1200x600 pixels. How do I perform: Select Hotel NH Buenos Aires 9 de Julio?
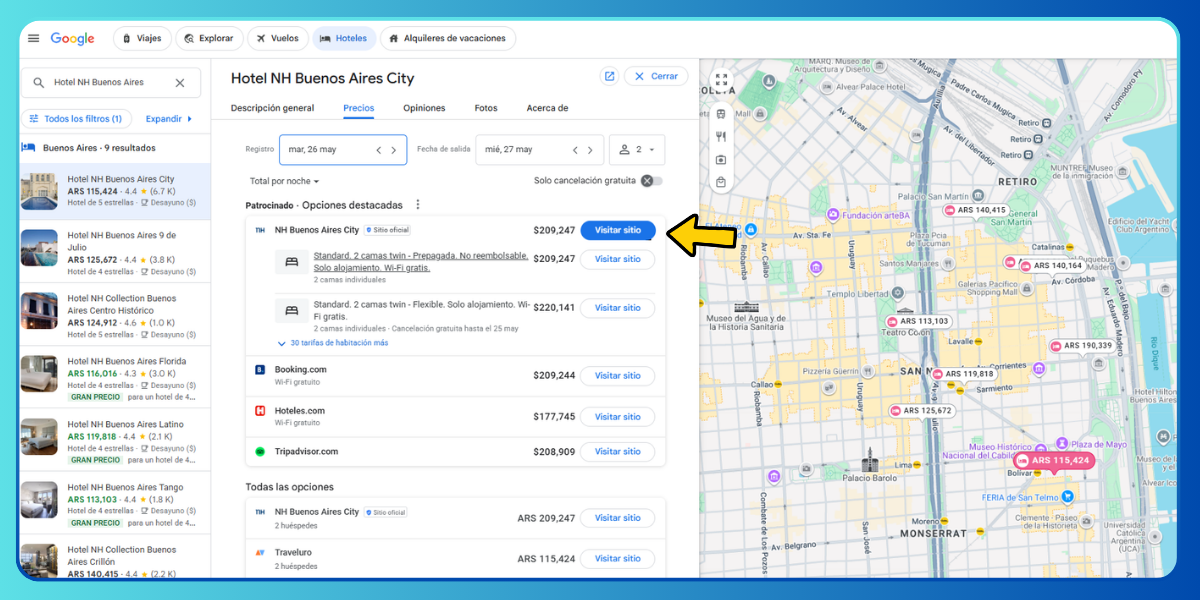pyautogui.click(x=115, y=253)
